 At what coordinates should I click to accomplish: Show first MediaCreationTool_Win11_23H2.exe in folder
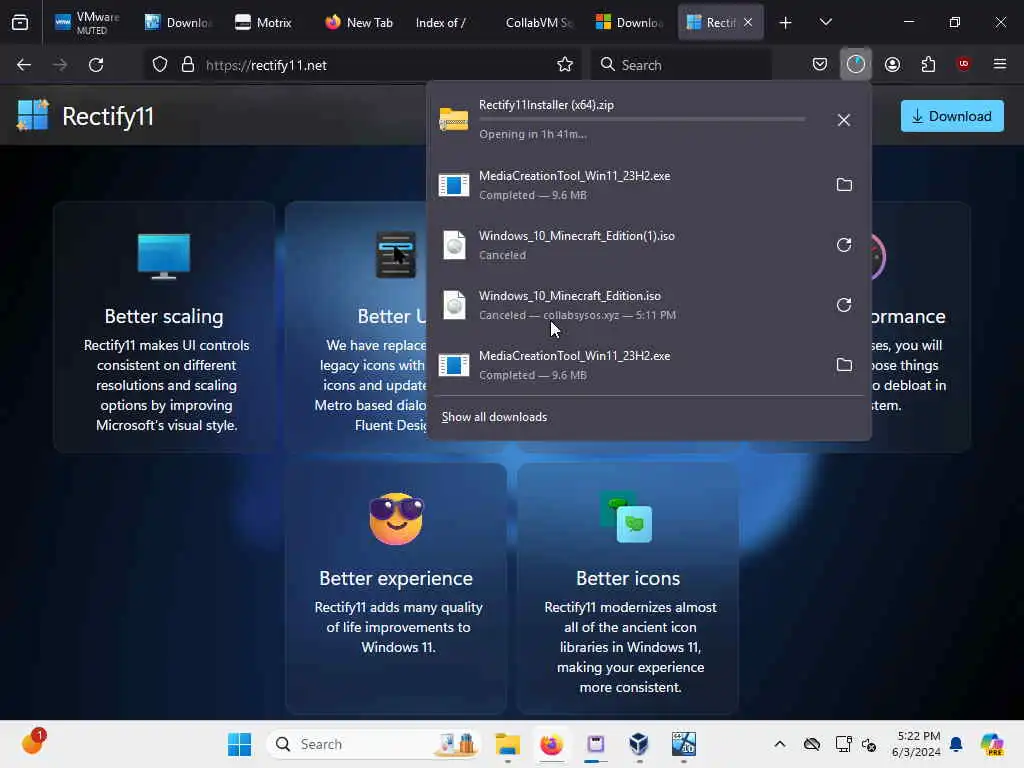coord(844,185)
